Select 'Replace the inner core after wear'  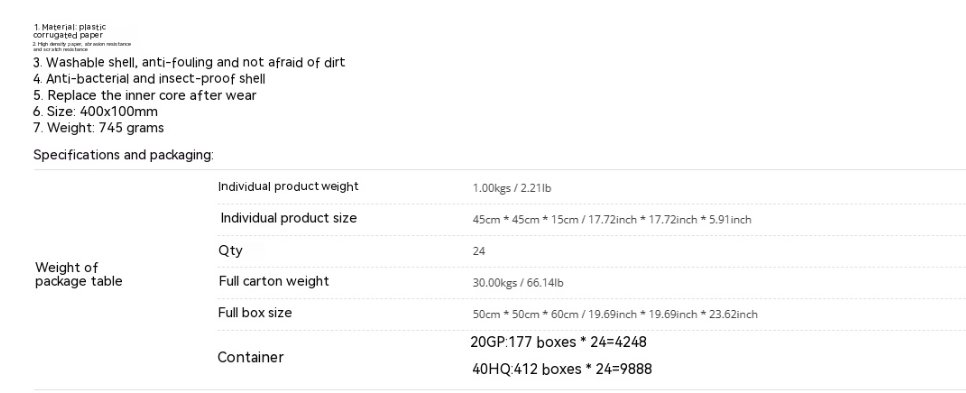[x=145, y=95]
